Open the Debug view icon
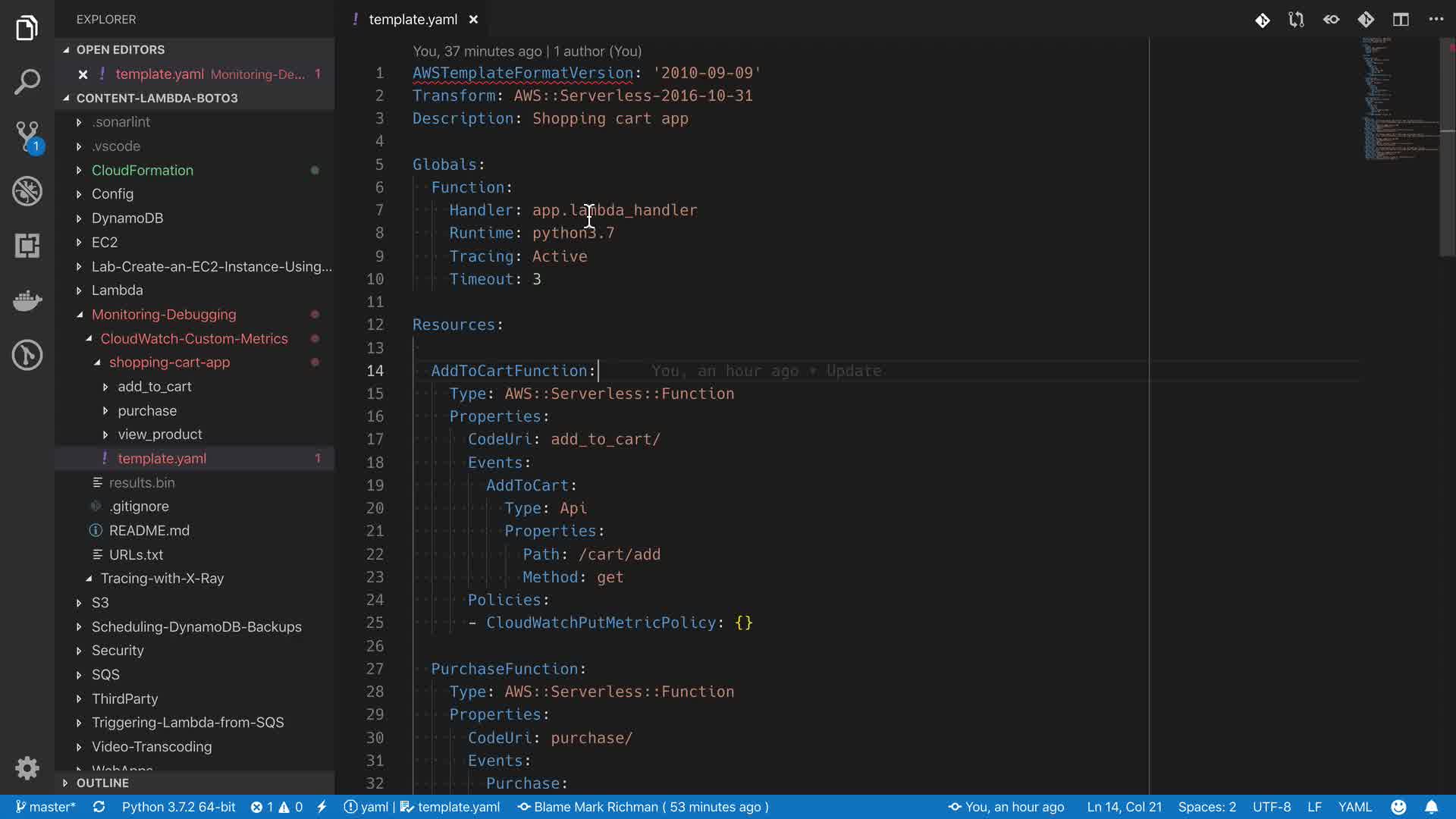 point(27,191)
